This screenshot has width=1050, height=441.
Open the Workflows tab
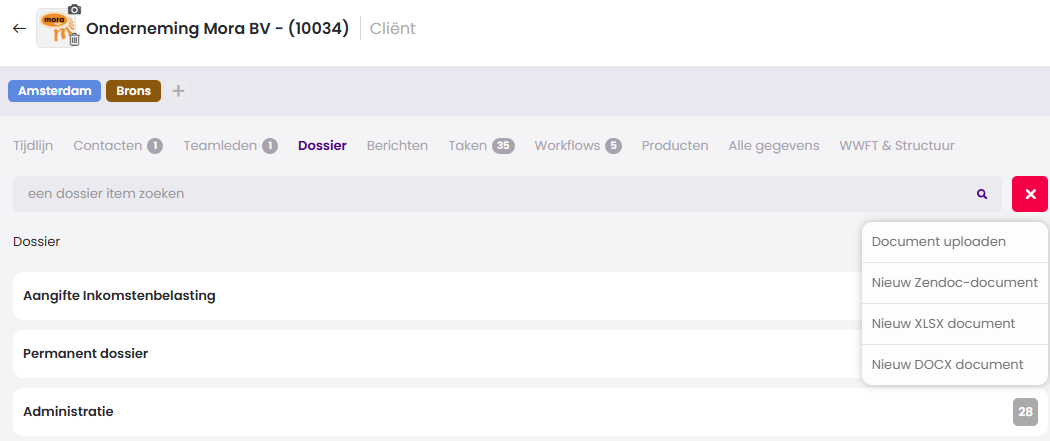[x=567, y=146]
